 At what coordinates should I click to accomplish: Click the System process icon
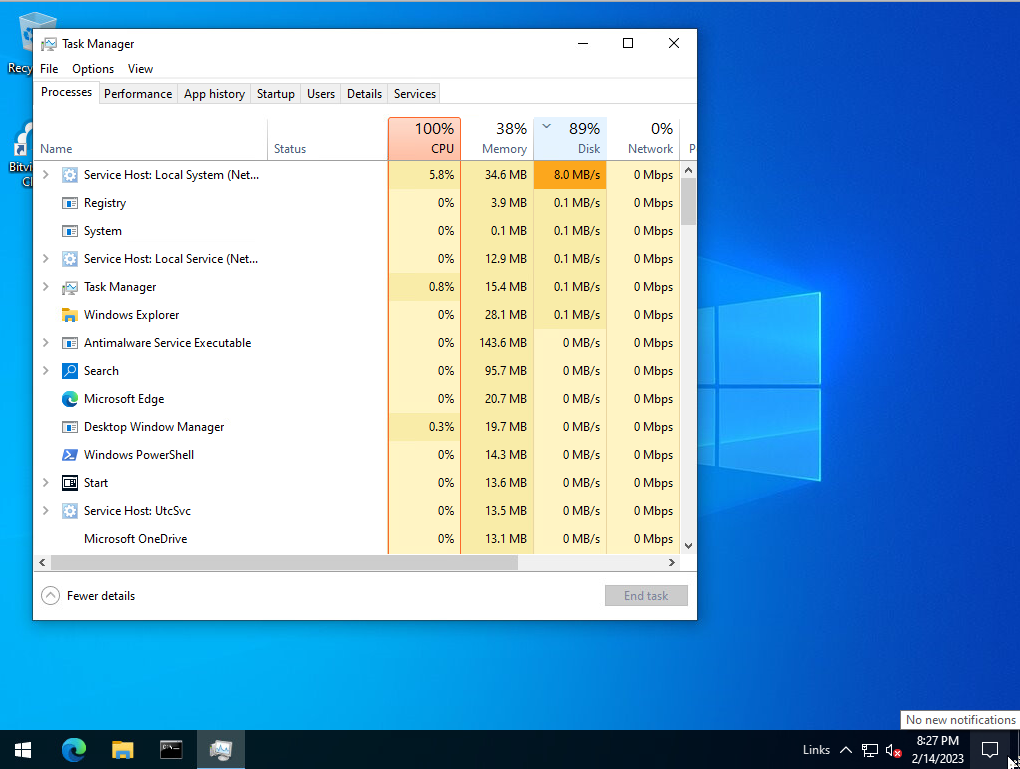[70, 231]
